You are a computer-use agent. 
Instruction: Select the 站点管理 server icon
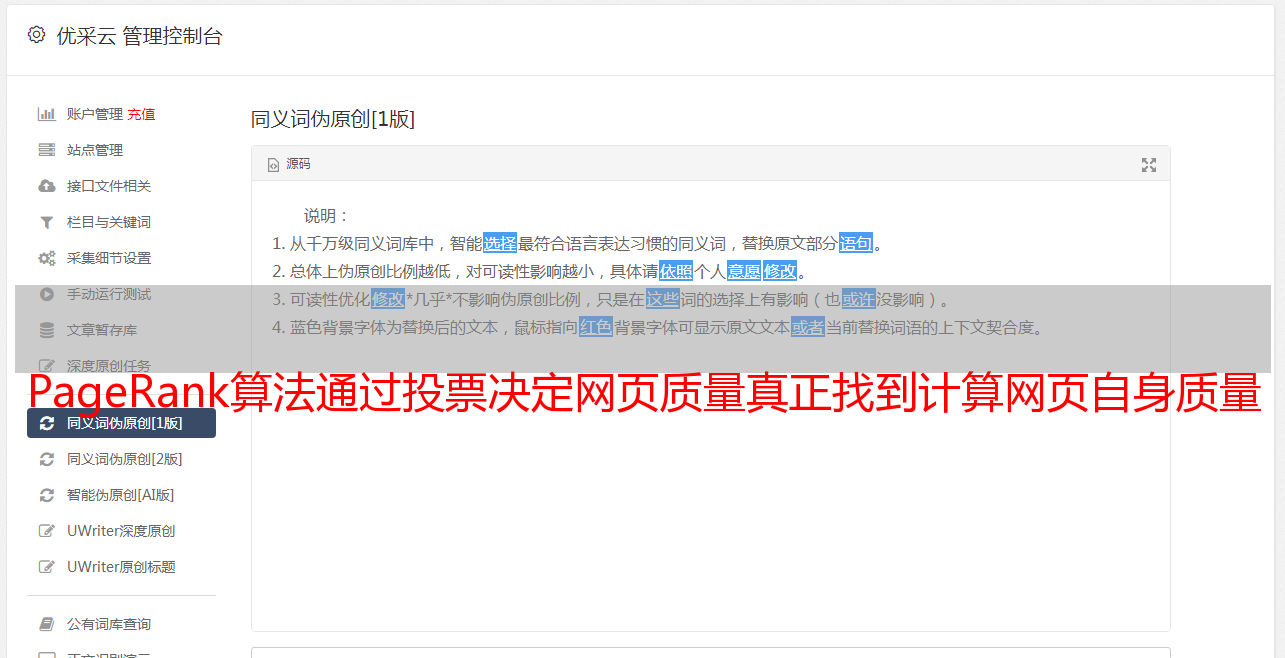pyautogui.click(x=46, y=150)
